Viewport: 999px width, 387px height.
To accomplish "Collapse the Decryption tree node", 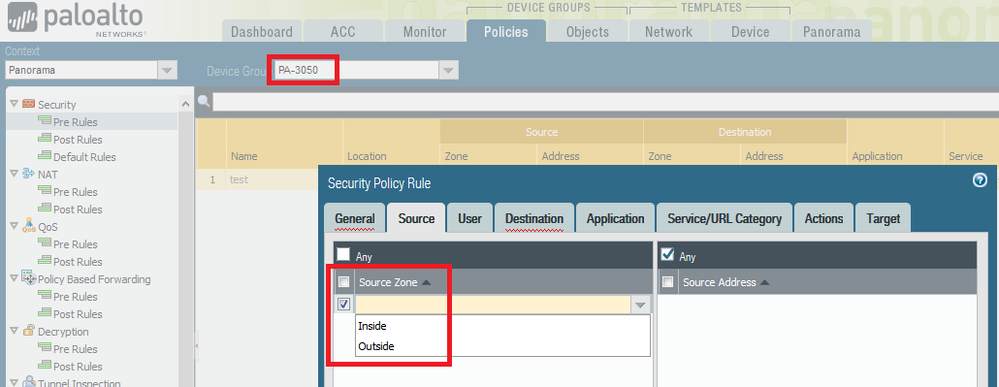I will (14, 331).
